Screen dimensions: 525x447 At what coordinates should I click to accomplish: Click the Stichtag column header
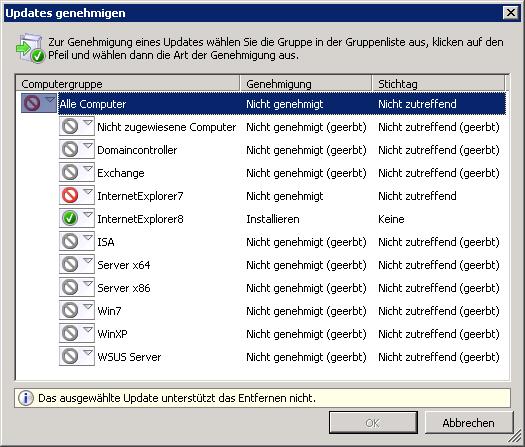[438, 84]
